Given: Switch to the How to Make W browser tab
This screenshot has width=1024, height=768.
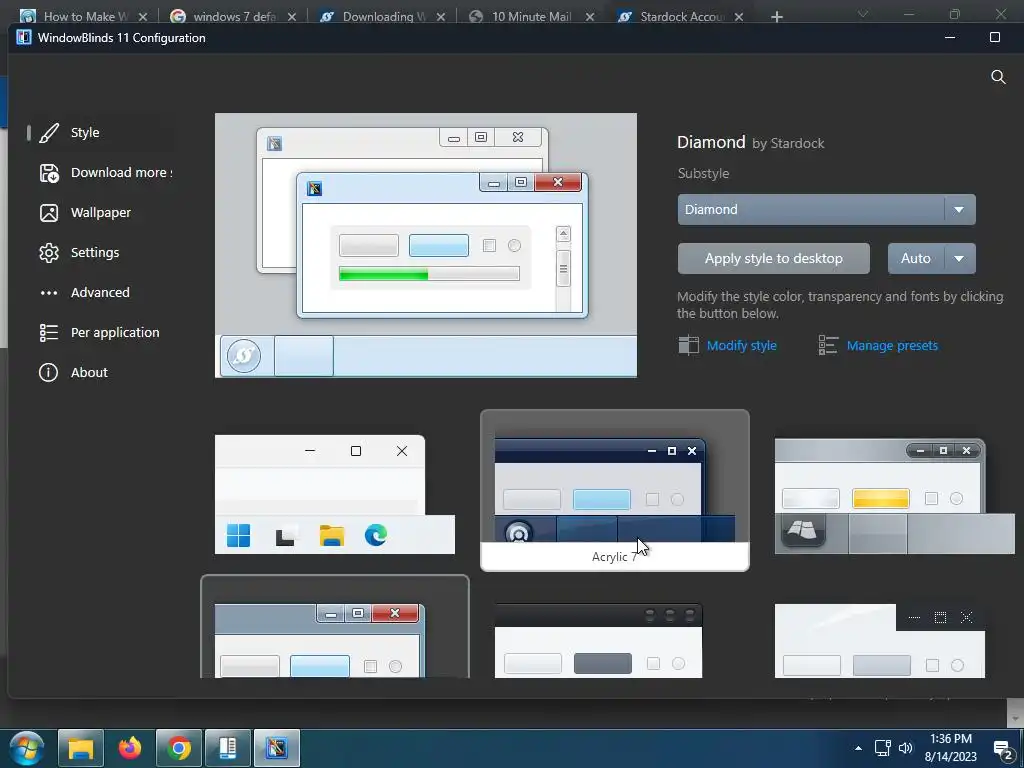Looking at the screenshot, I should pyautogui.click(x=83, y=16).
